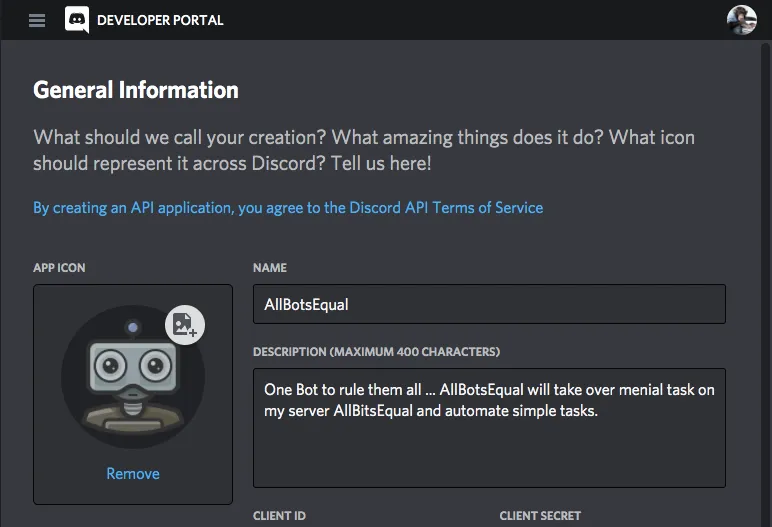Click the CLIENT SECRET label

pos(540,516)
